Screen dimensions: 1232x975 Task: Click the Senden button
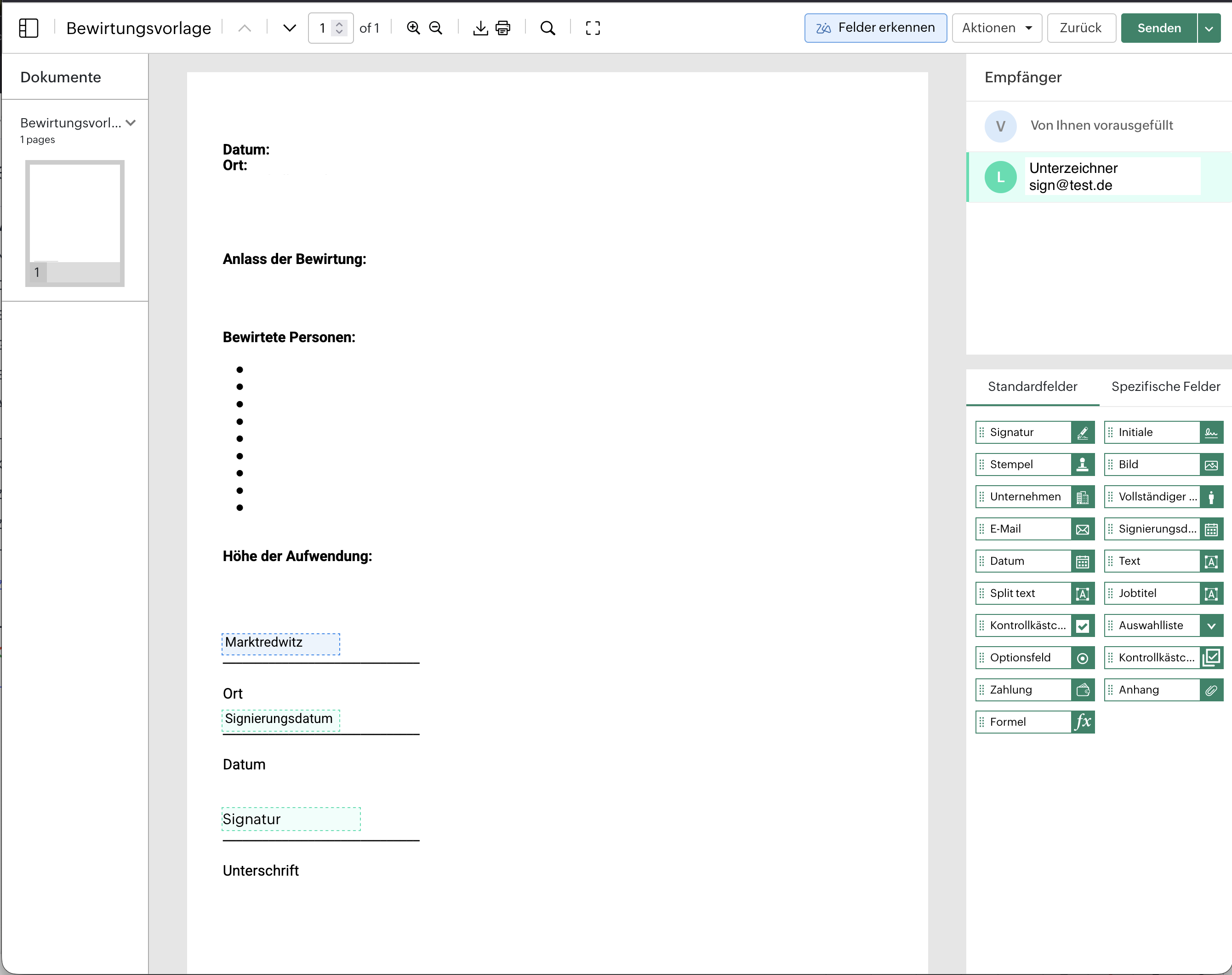coord(1159,28)
